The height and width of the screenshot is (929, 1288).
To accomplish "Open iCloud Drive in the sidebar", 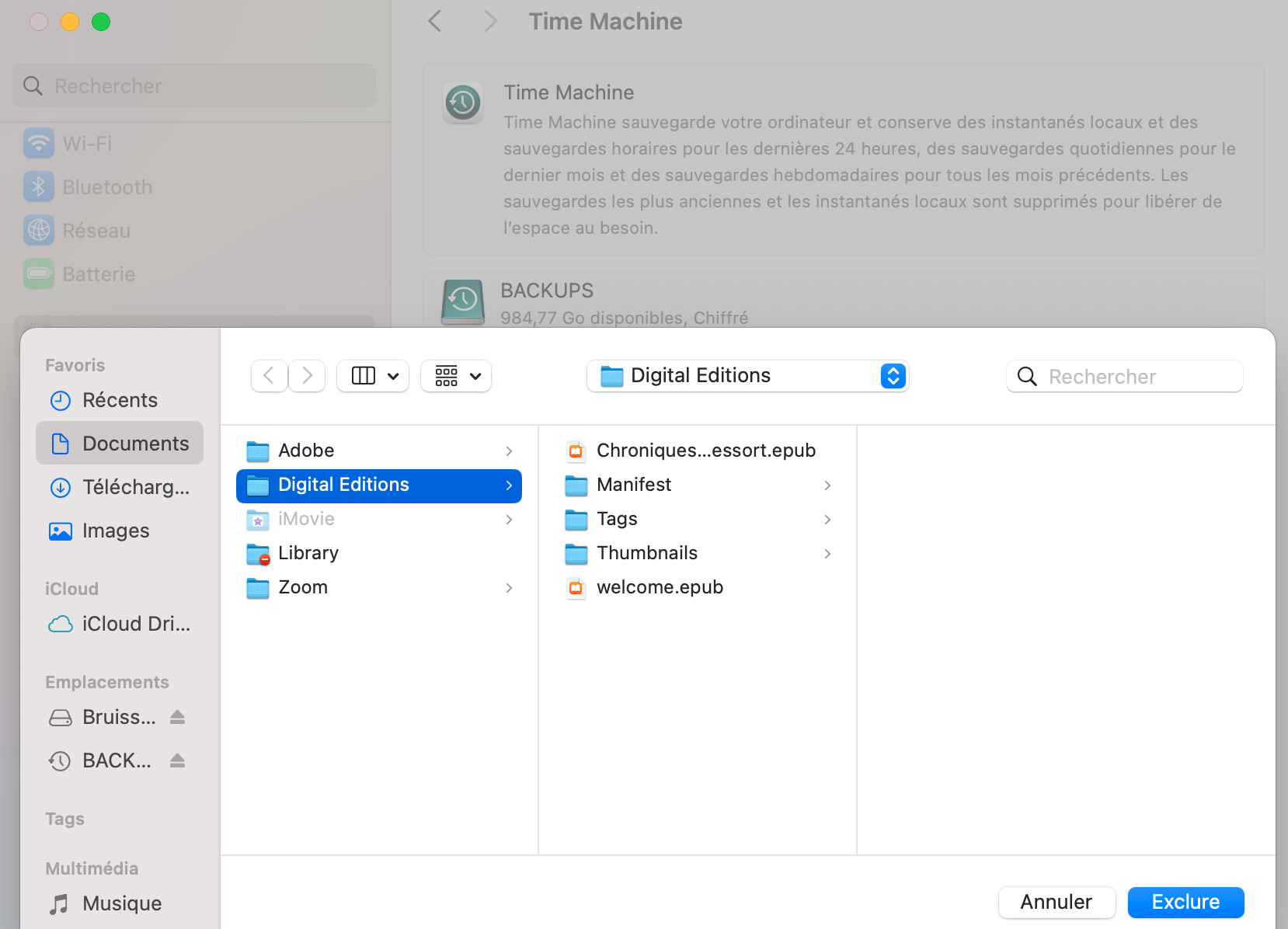I will (x=120, y=624).
